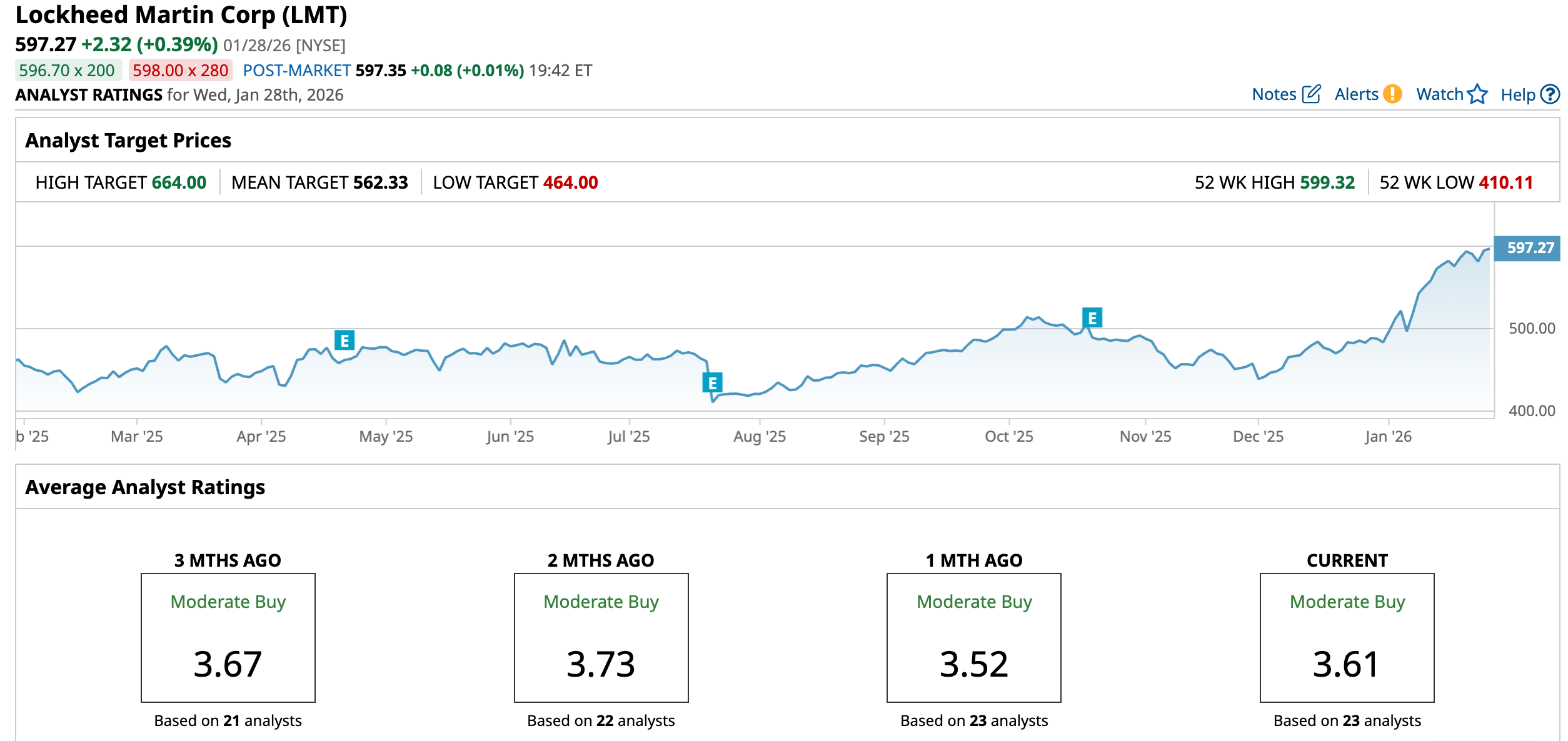Click the red ask quote 598.00 x 280

click(180, 70)
